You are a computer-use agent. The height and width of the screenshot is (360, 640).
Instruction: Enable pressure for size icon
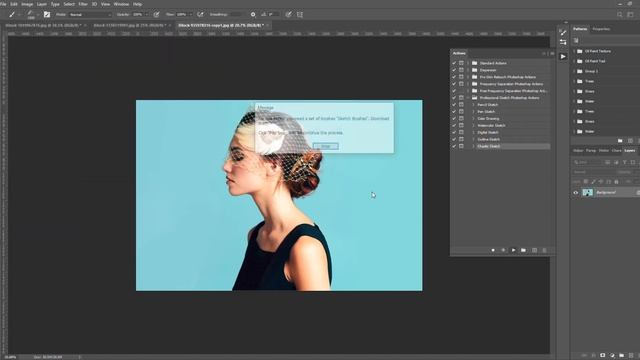click(x=289, y=14)
